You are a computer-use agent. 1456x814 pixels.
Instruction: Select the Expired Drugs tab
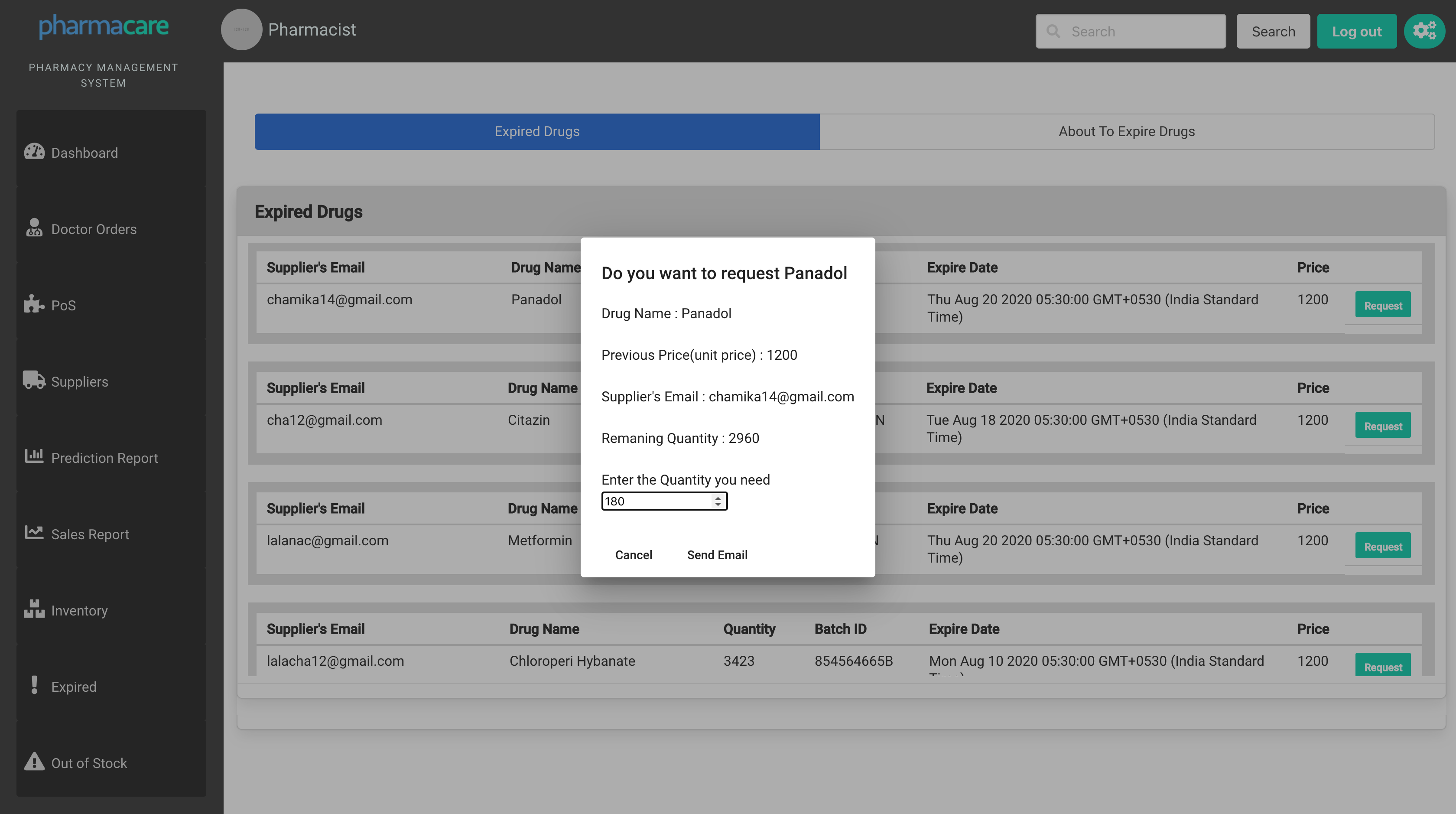[537, 132]
